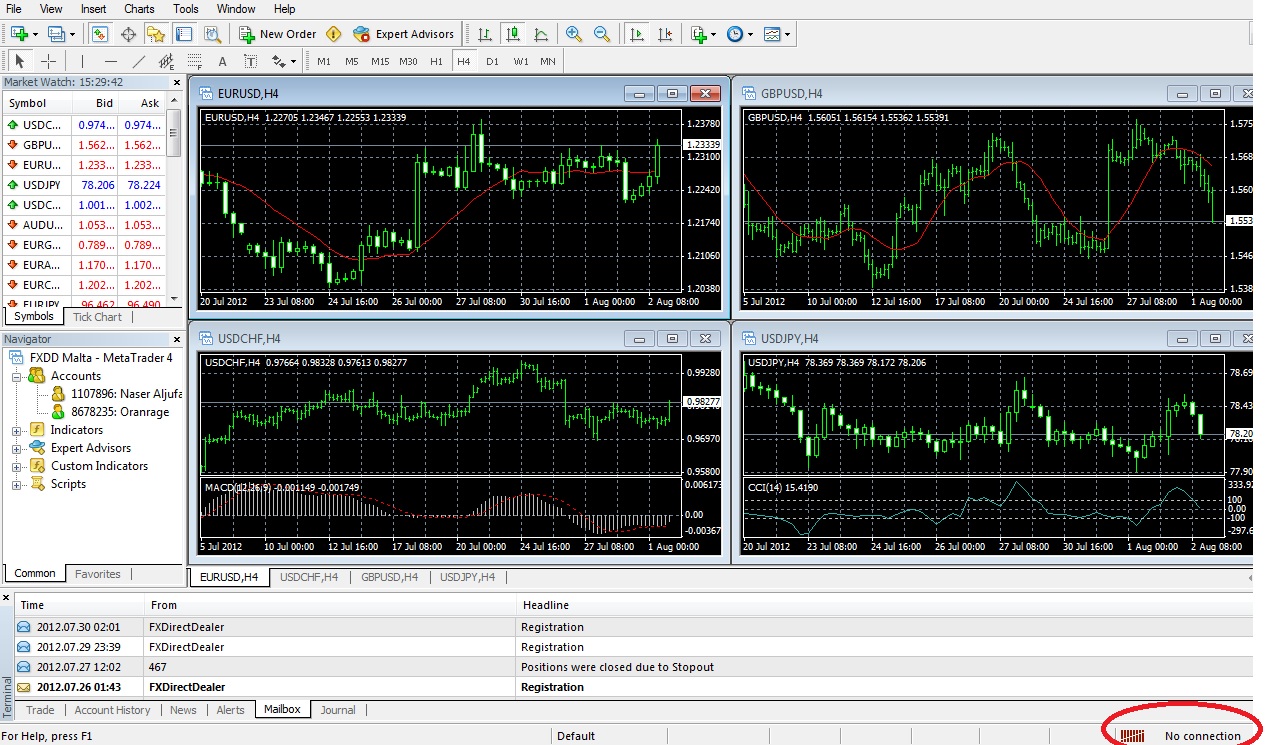
Task: Switch chart to Bar Chart mode
Action: click(485, 34)
